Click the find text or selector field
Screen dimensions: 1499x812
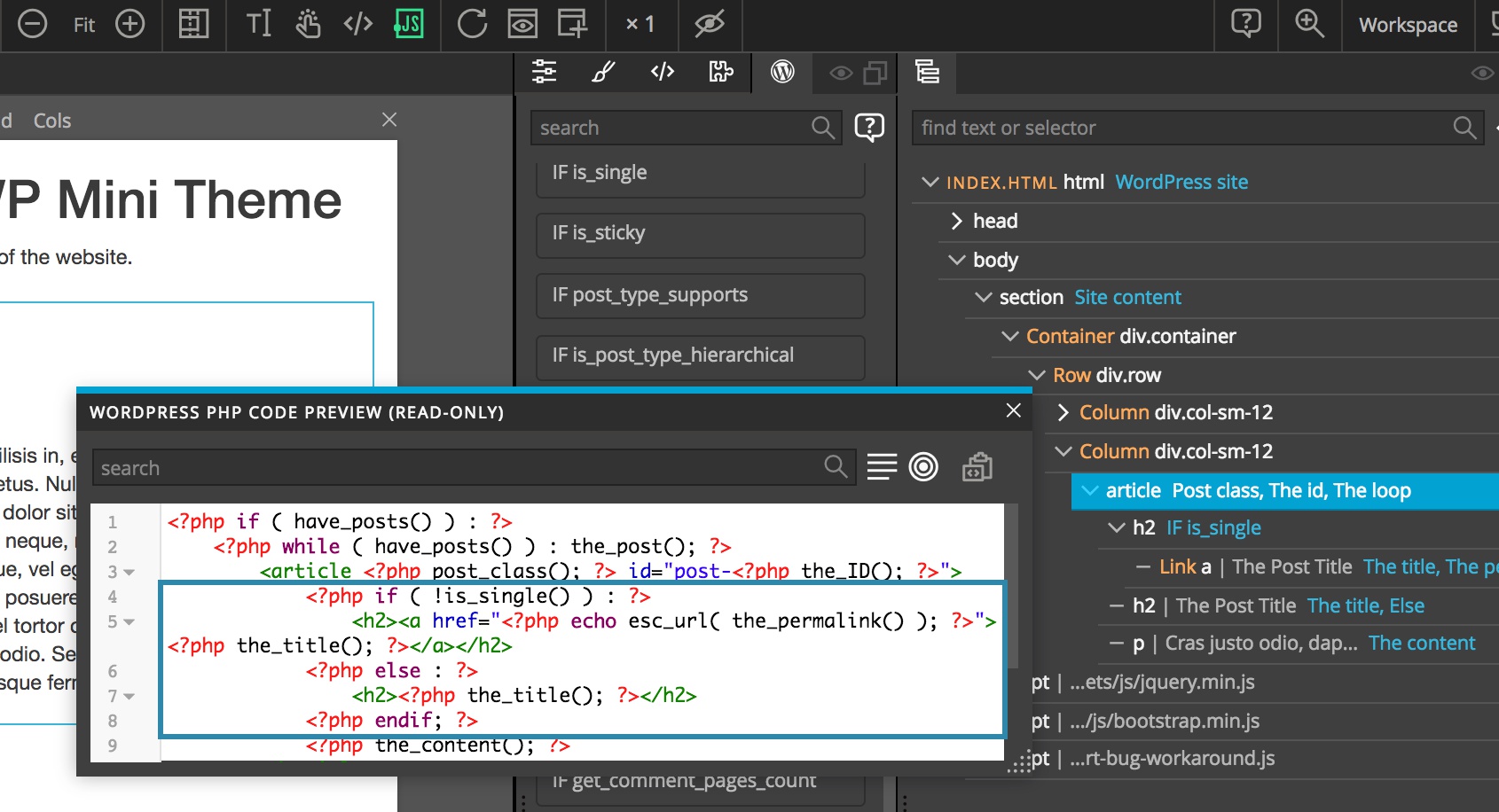pos(1197,128)
